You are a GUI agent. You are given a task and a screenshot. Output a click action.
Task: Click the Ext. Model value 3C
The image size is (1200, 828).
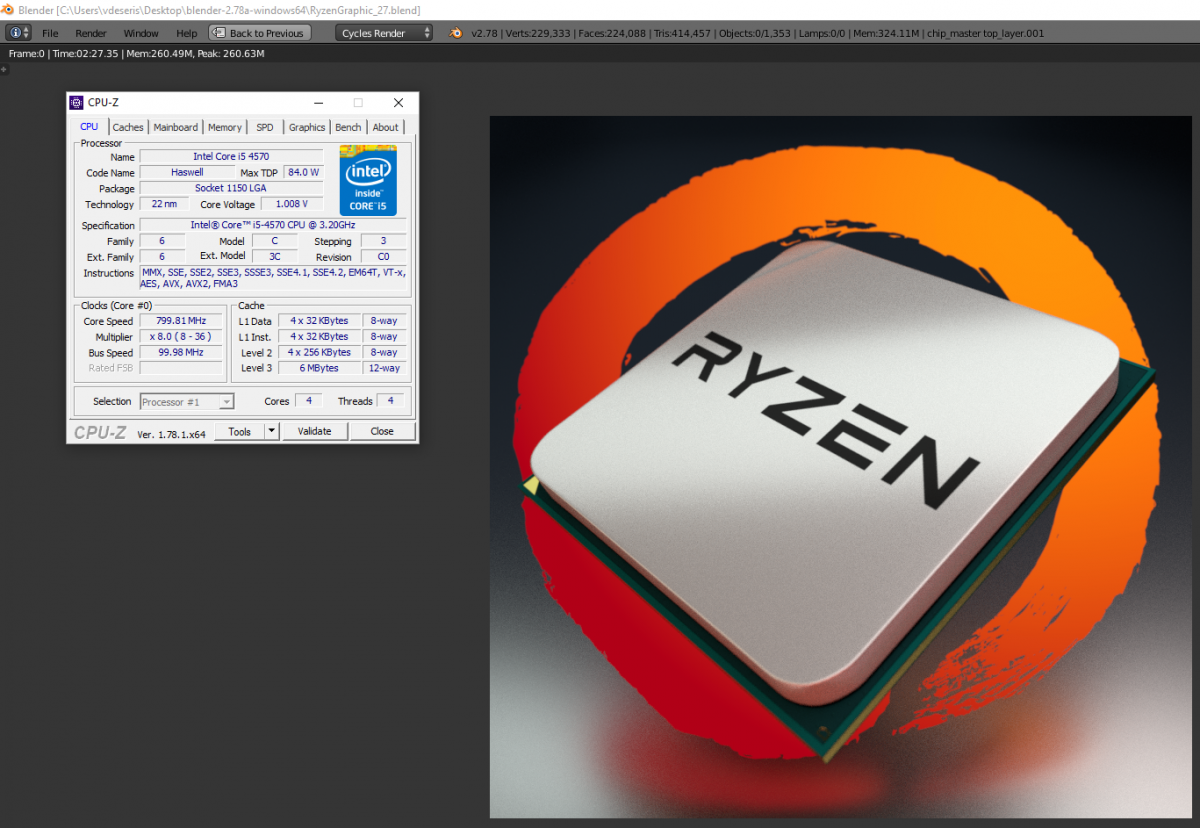click(x=275, y=257)
